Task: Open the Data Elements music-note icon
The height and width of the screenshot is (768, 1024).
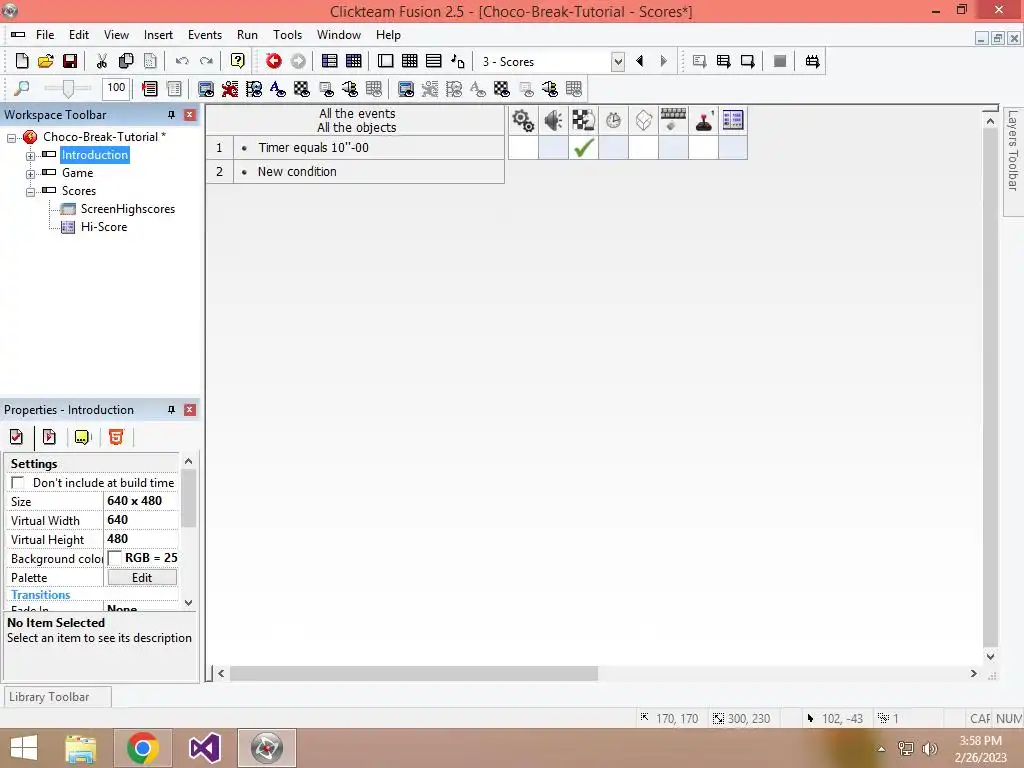Action: click(458, 61)
